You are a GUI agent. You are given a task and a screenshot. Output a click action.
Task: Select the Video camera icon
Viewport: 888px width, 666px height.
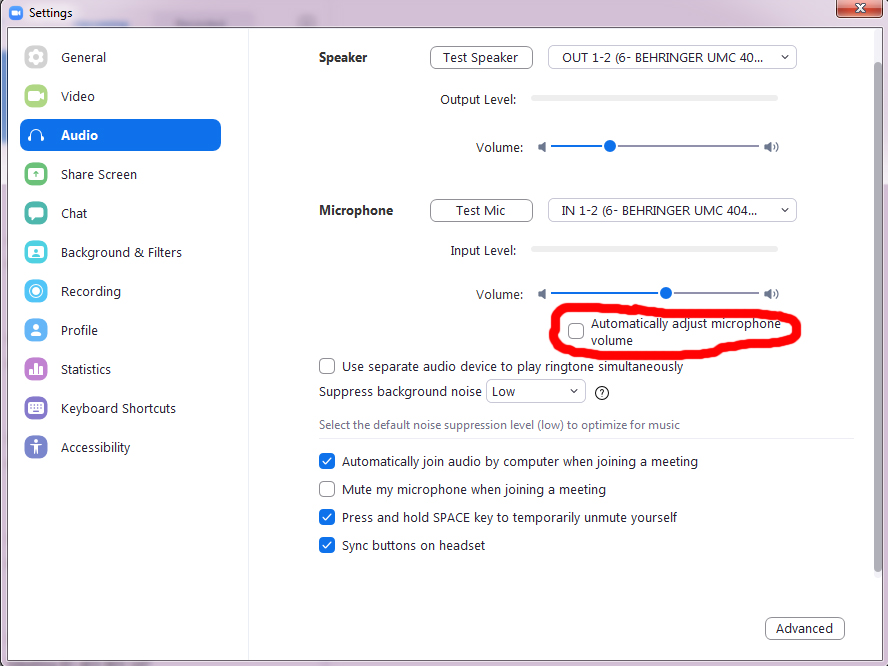[x=36, y=96]
